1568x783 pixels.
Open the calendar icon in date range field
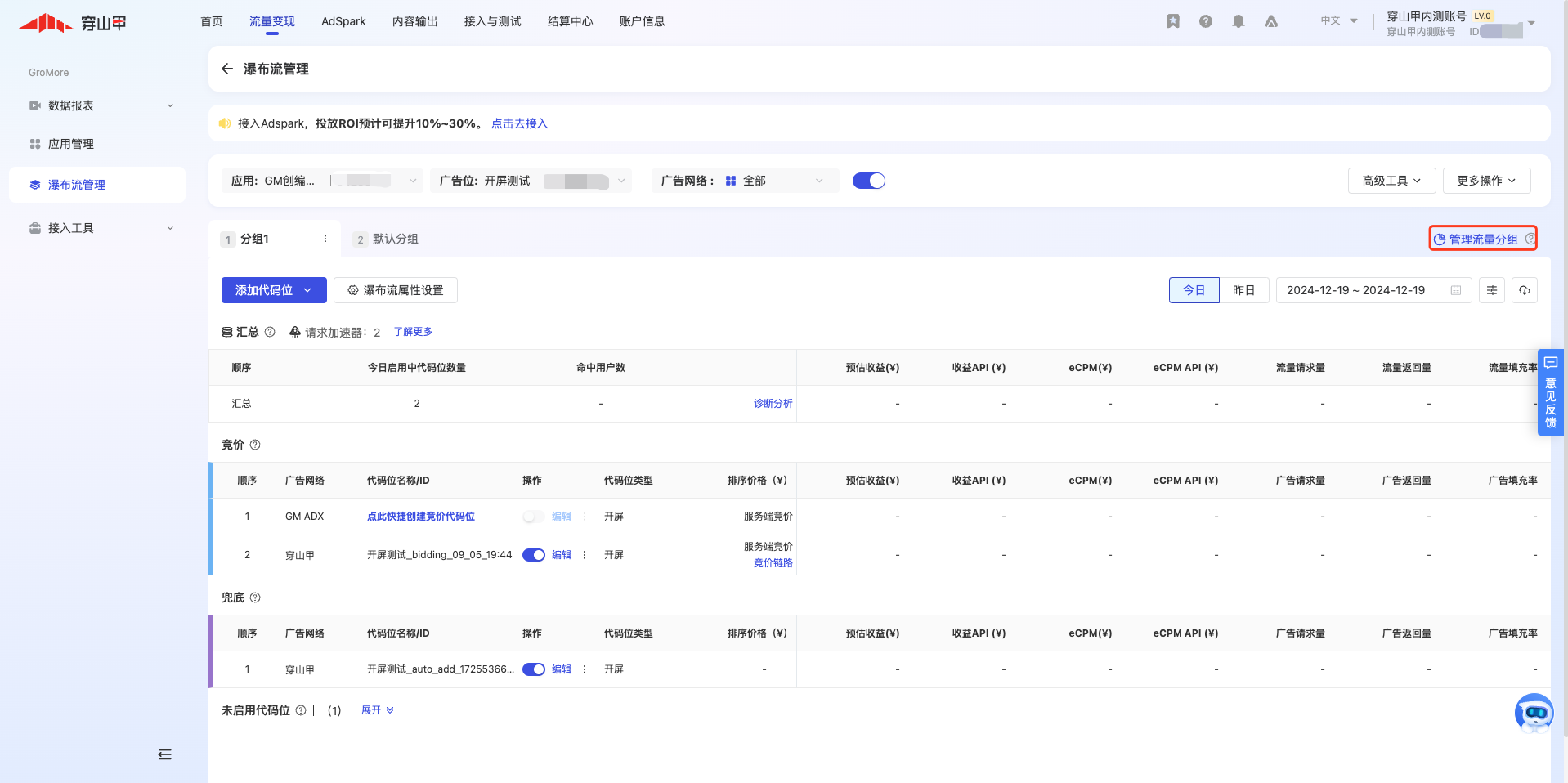click(1456, 290)
